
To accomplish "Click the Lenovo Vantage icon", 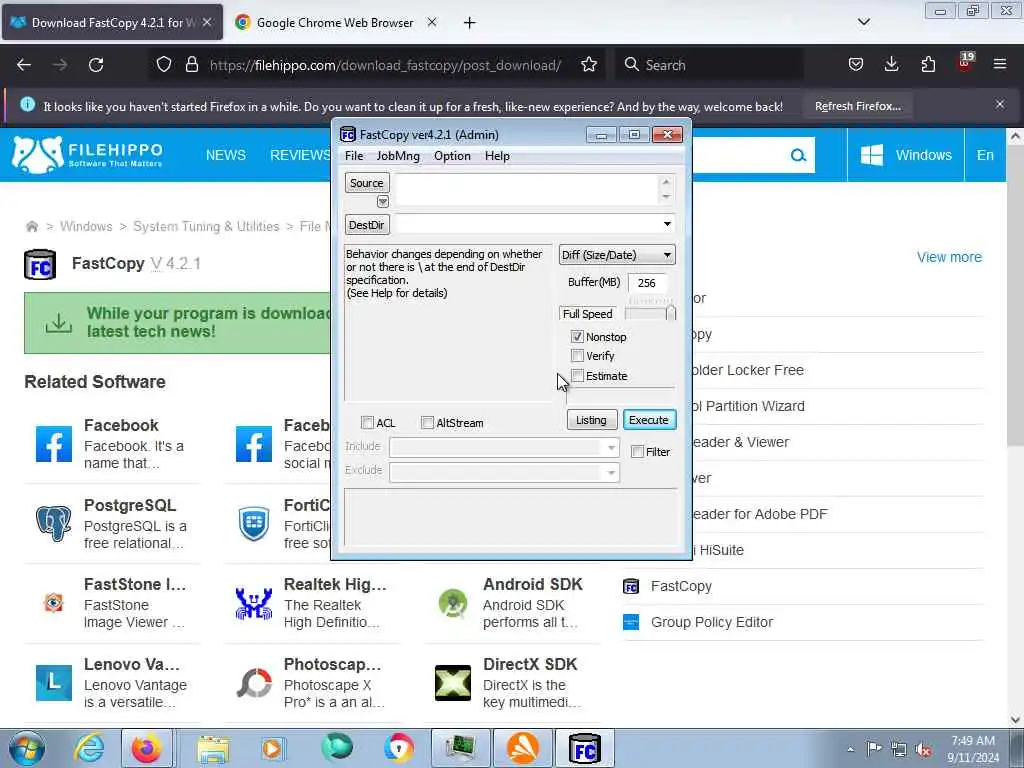I will click(x=54, y=683).
